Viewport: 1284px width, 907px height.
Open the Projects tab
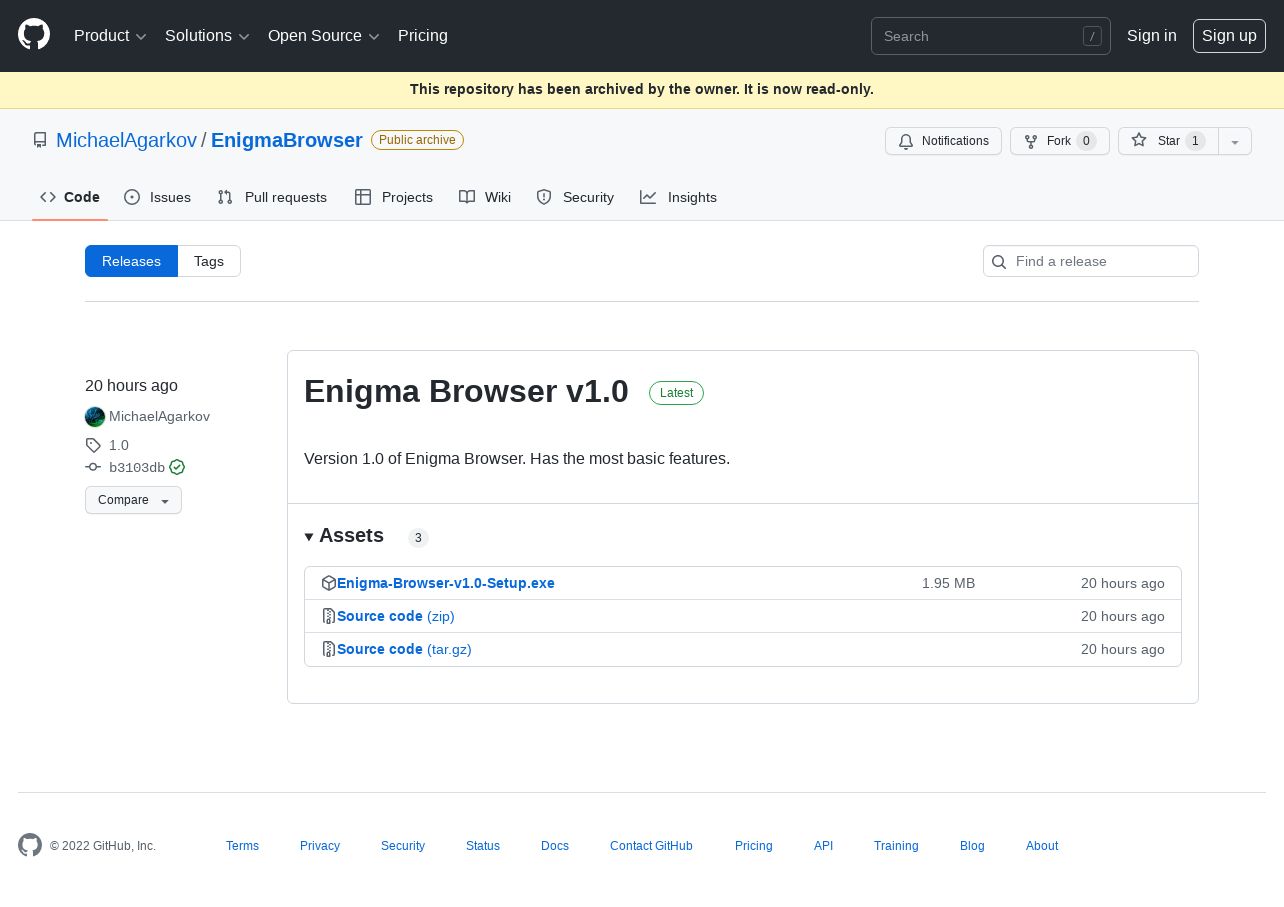click(x=394, y=197)
